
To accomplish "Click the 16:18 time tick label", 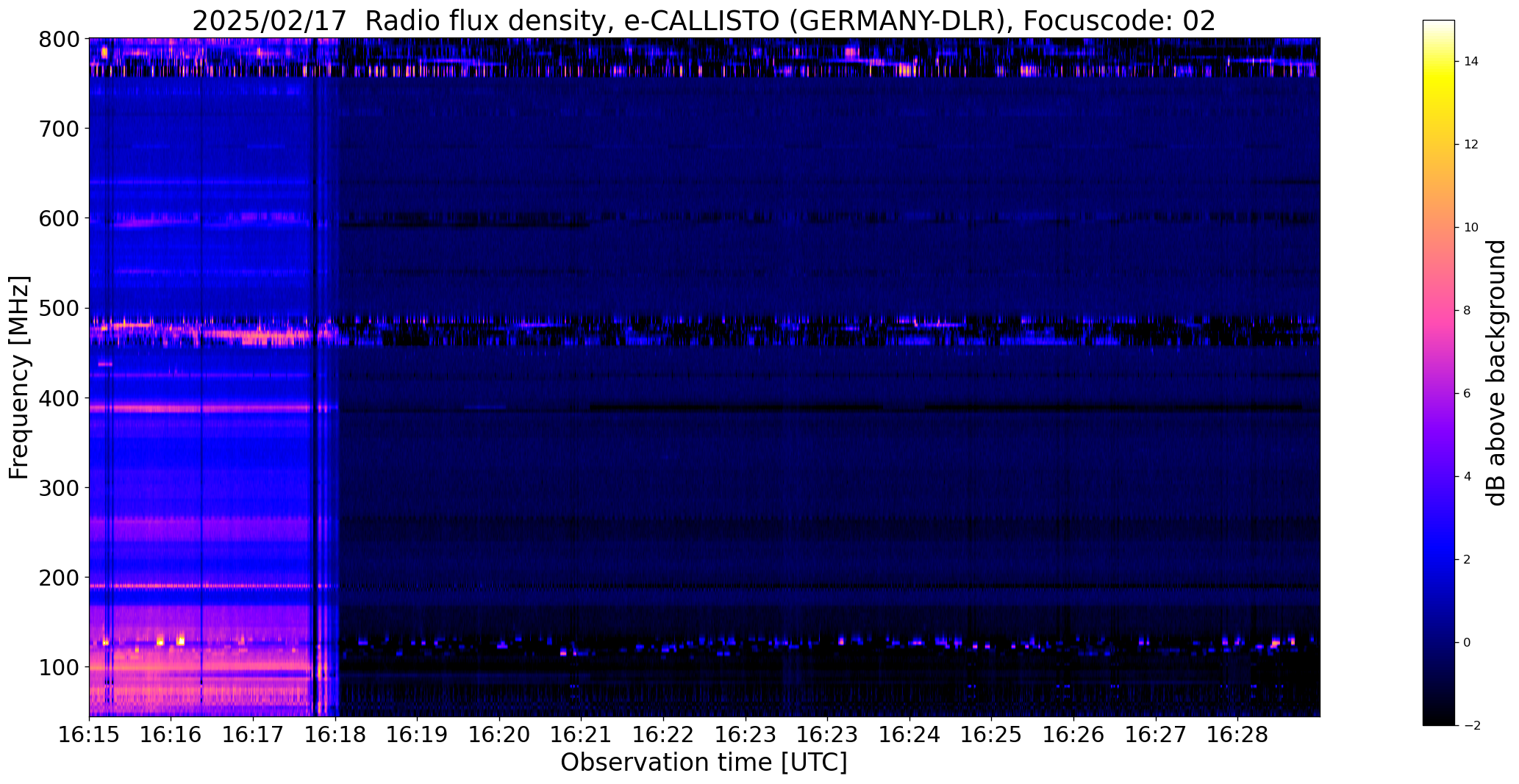I will pos(335,735).
